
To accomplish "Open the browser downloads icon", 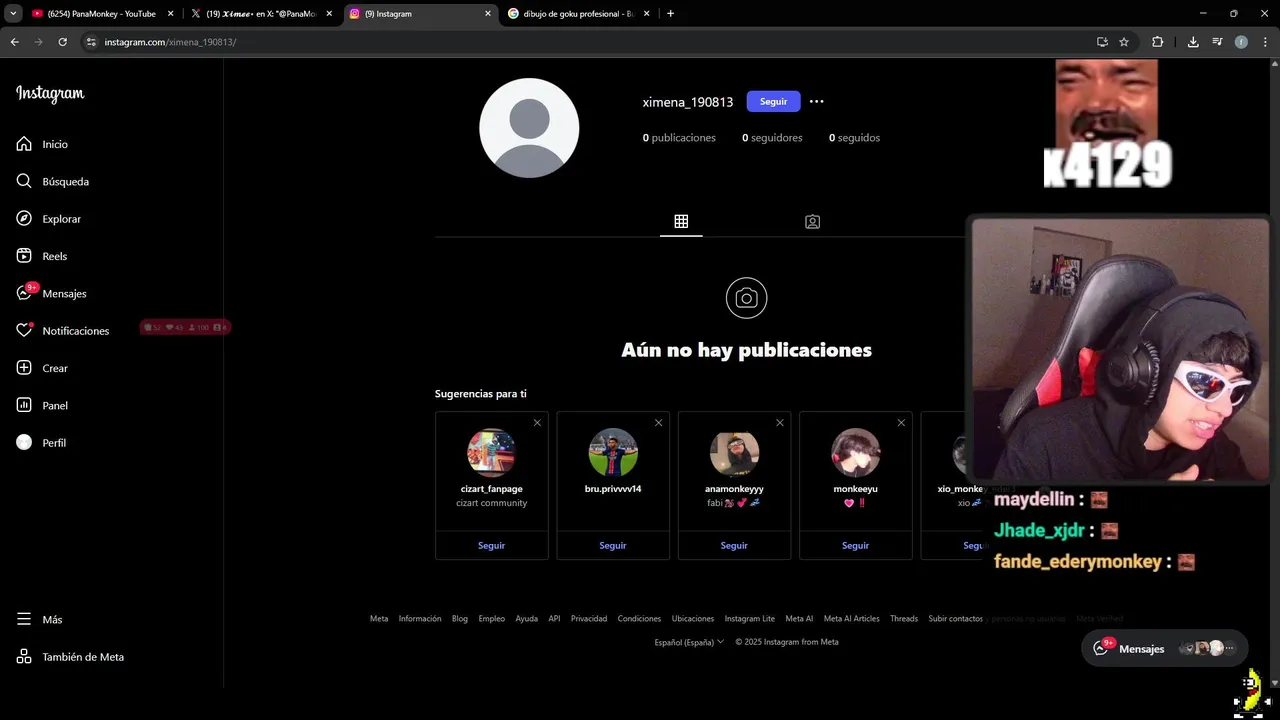I will [1193, 42].
